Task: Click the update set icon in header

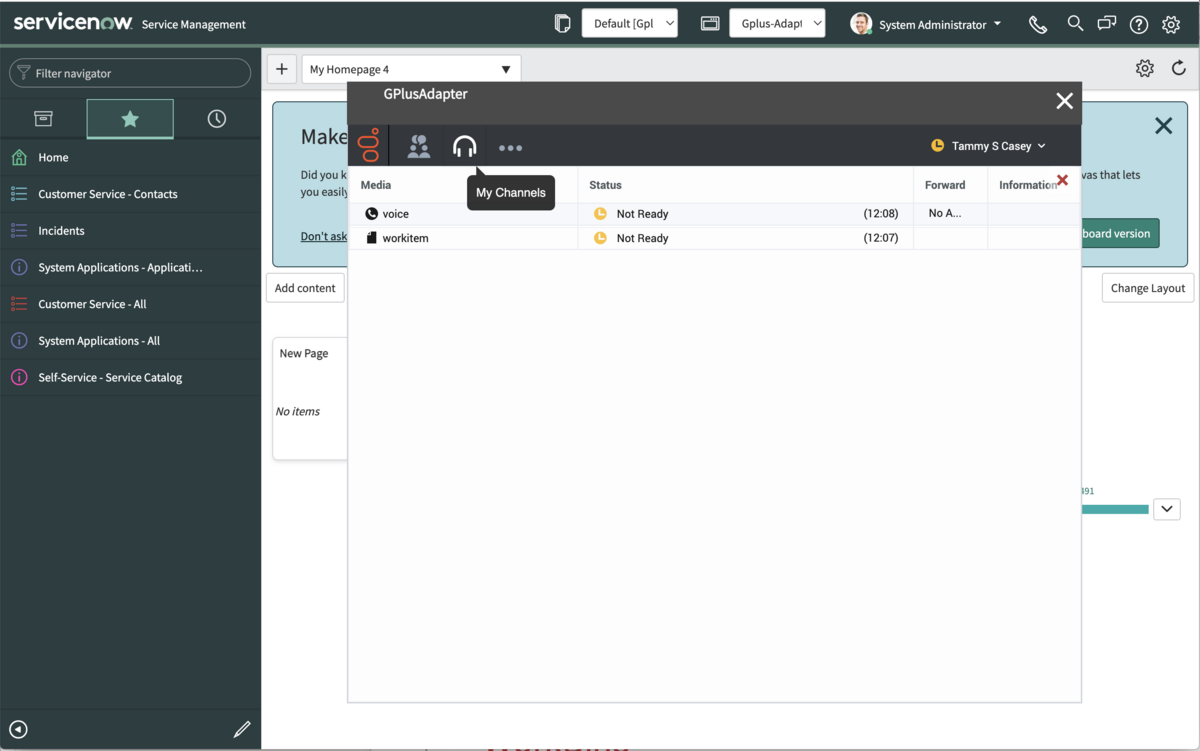Action: (x=563, y=23)
